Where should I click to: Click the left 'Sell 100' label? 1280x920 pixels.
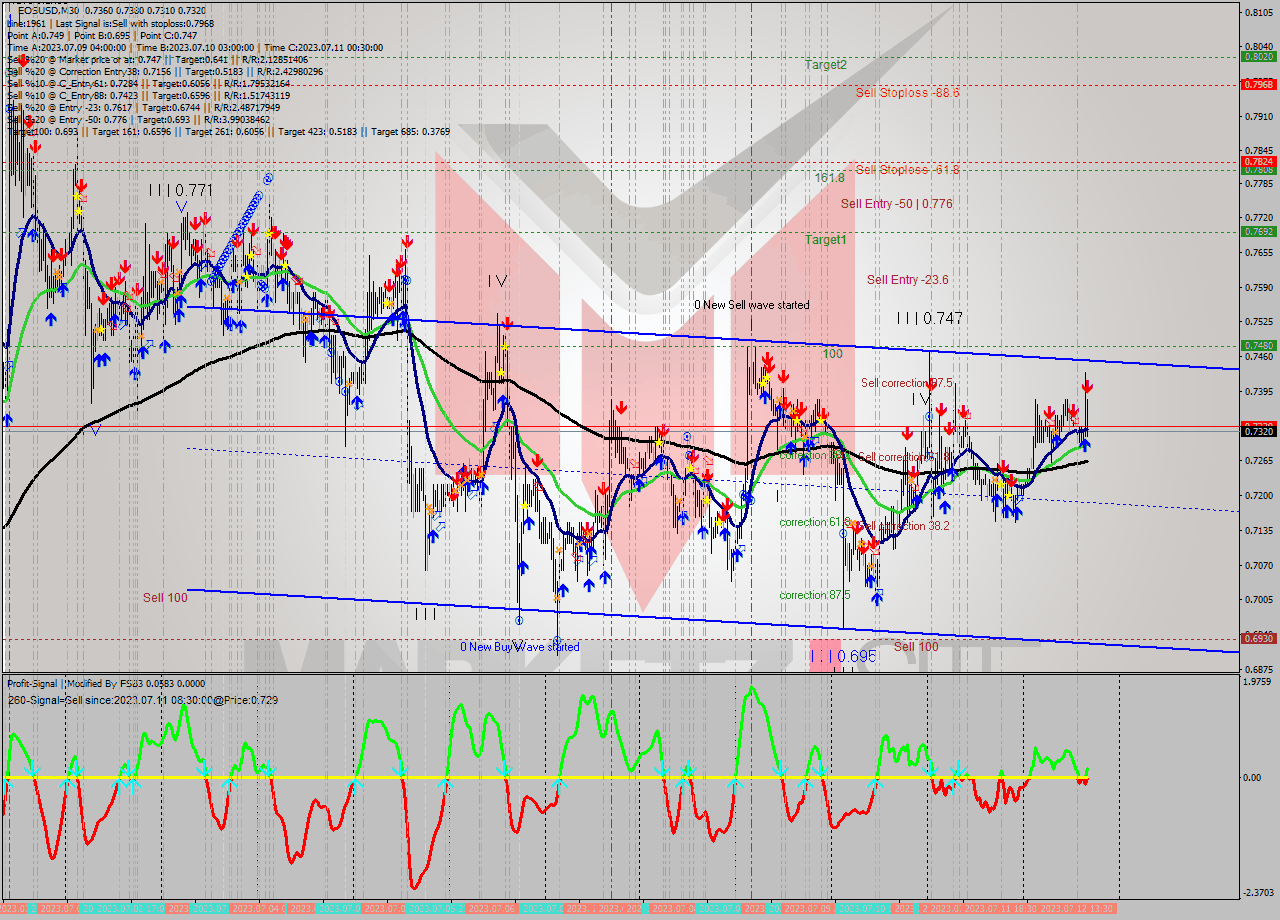point(165,597)
